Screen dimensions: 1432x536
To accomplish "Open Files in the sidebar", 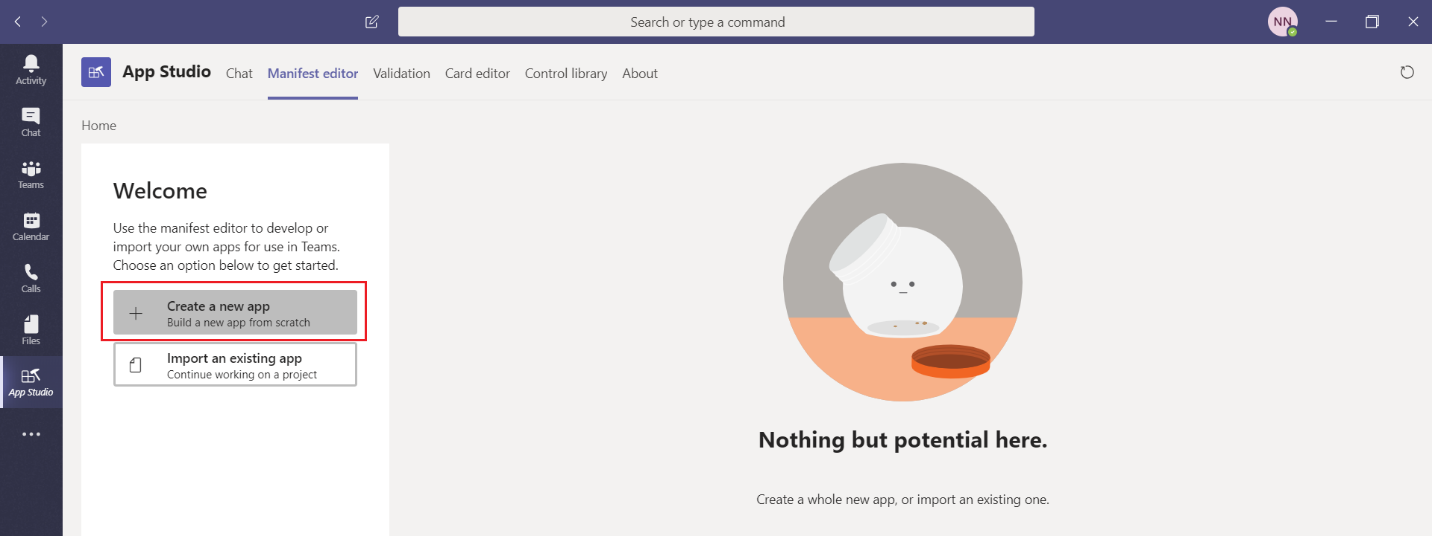I will click(31, 330).
